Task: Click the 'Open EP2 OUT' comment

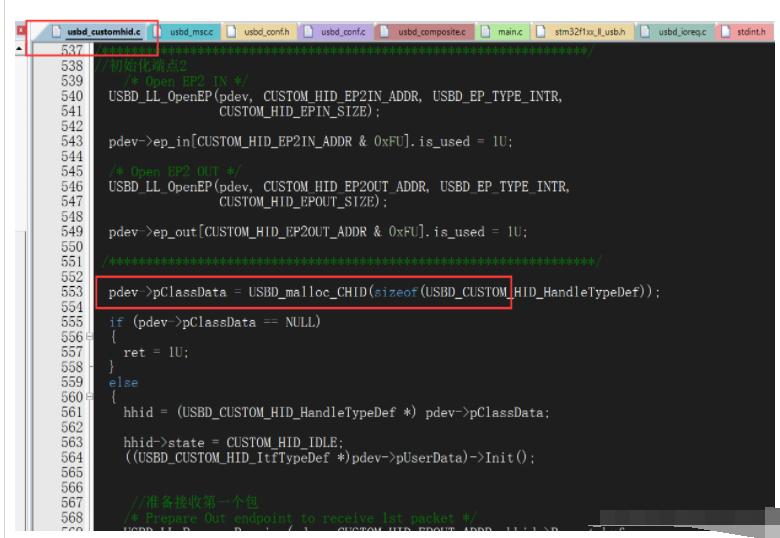Action: point(175,172)
